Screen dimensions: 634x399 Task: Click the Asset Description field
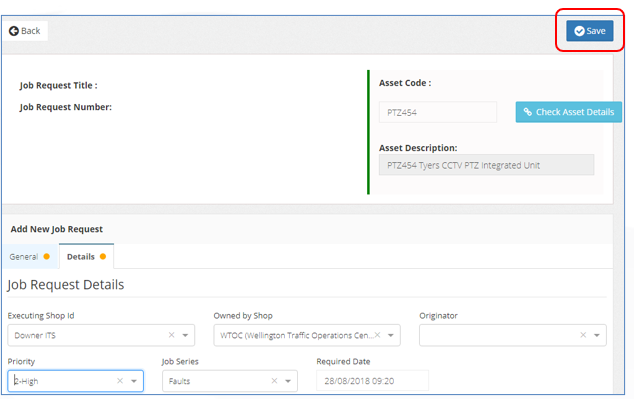tap(486, 165)
